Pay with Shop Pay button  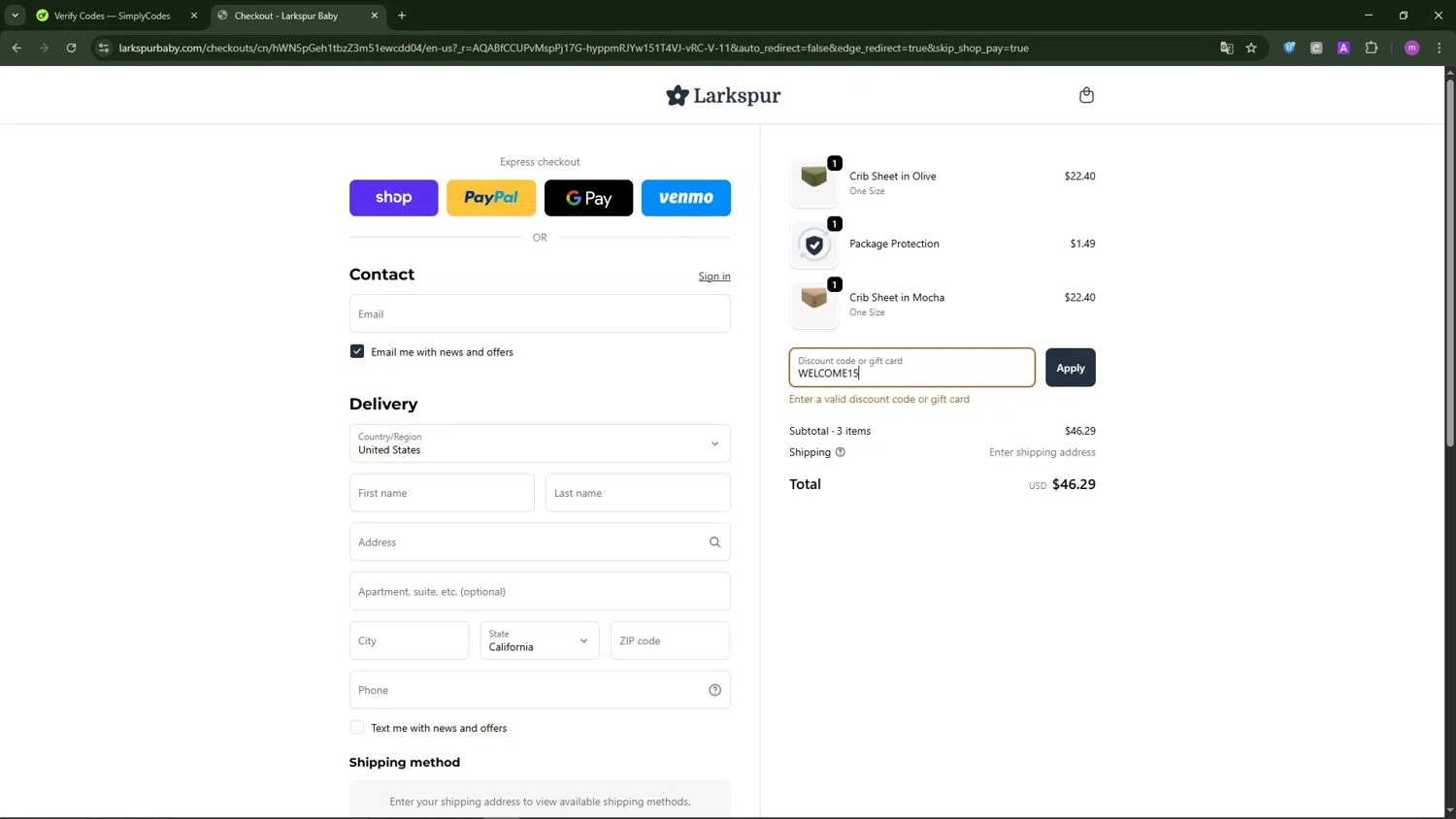tap(393, 198)
